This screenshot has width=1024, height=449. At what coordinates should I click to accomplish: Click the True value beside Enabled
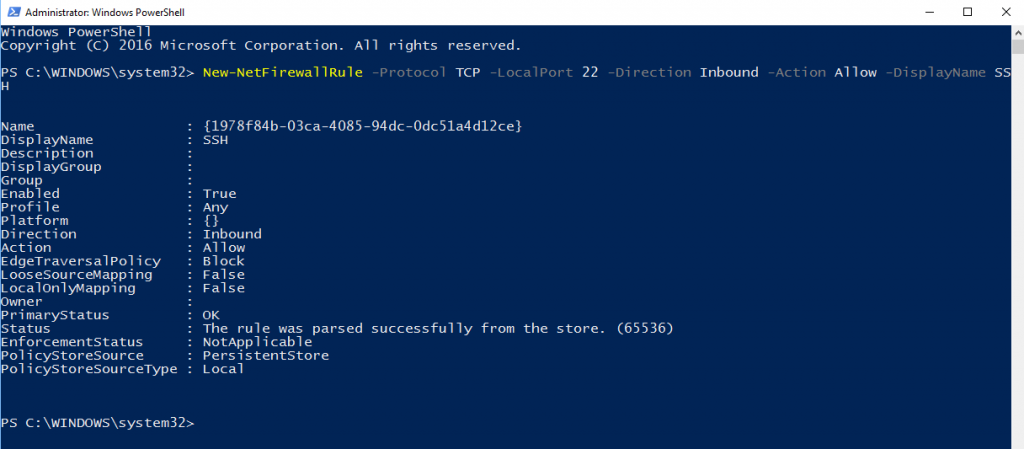click(219, 194)
